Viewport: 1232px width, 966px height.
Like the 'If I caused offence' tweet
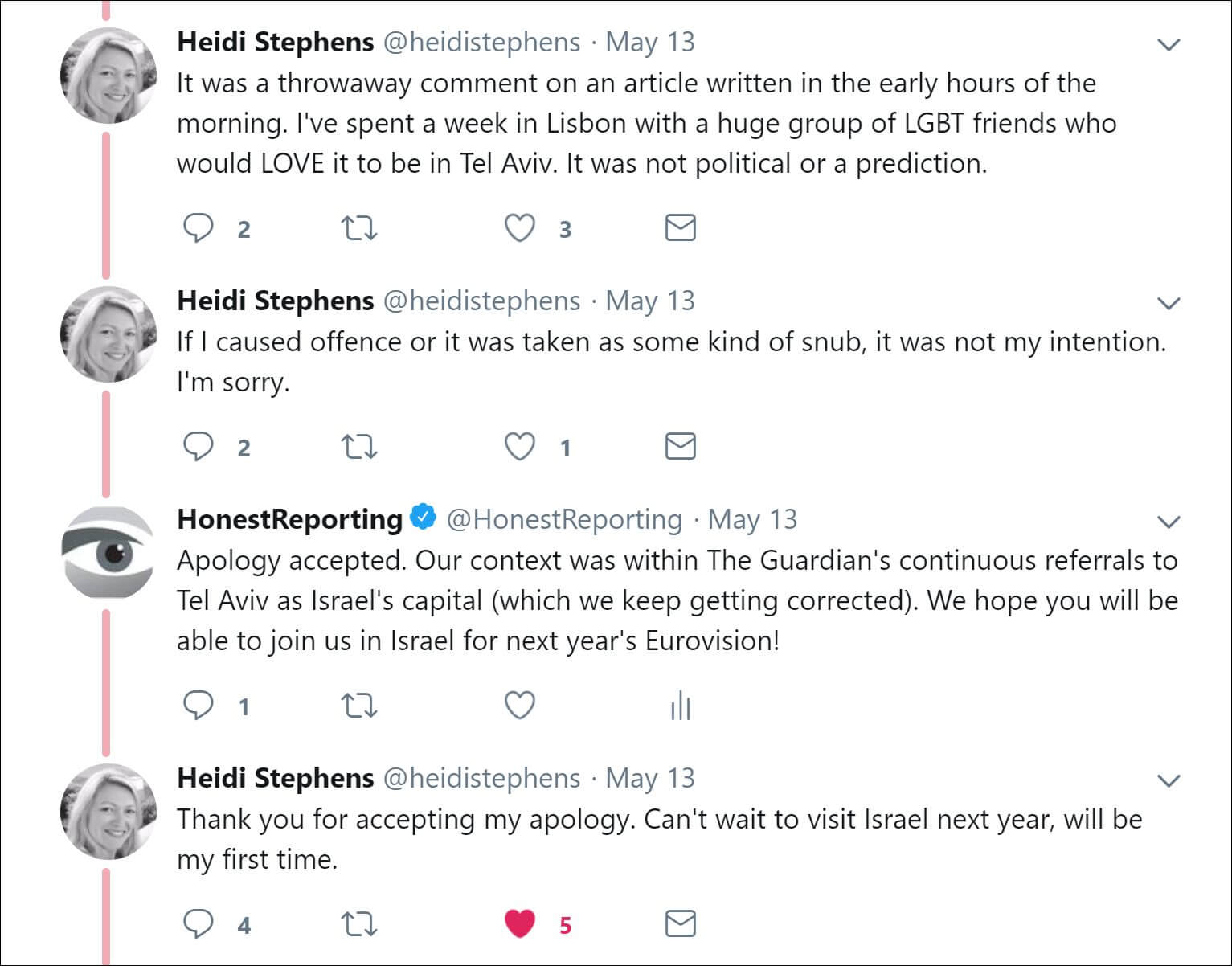[x=519, y=447]
